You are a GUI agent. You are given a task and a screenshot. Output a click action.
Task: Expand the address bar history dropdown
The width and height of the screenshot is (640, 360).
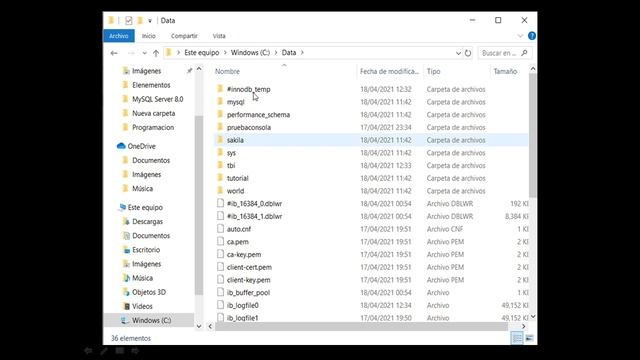458,53
